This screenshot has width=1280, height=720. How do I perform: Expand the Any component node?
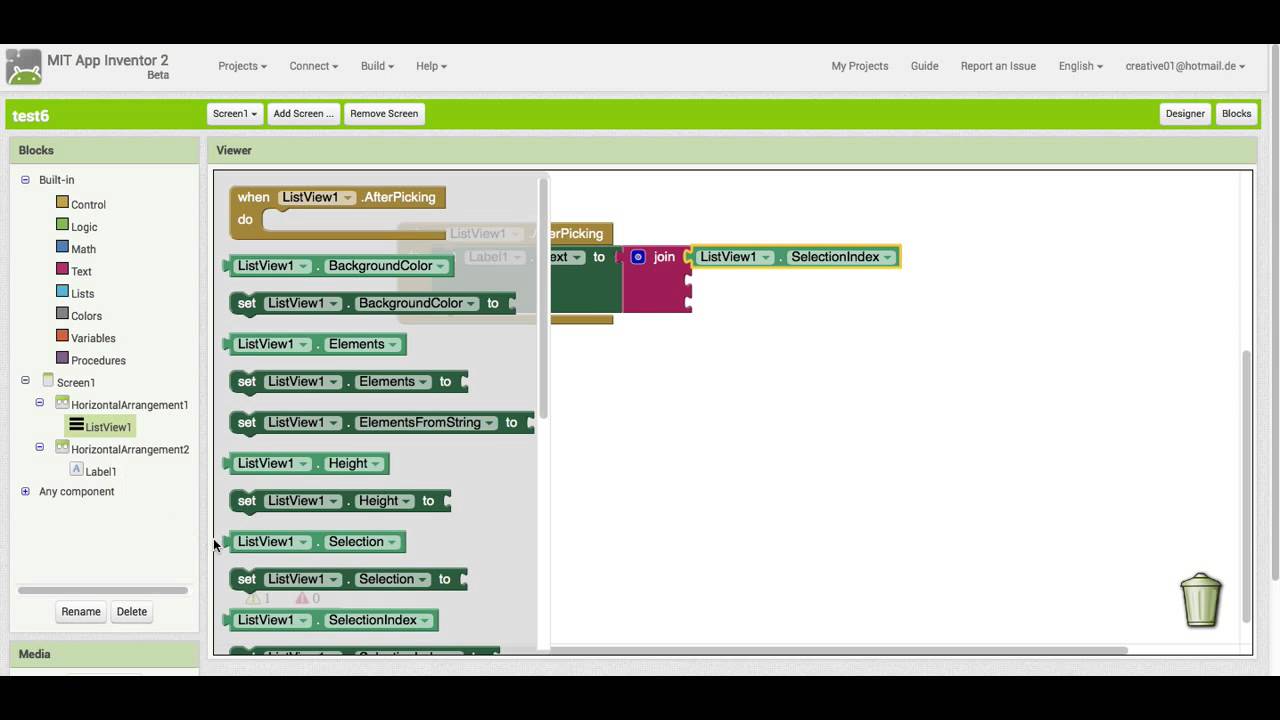click(25, 491)
